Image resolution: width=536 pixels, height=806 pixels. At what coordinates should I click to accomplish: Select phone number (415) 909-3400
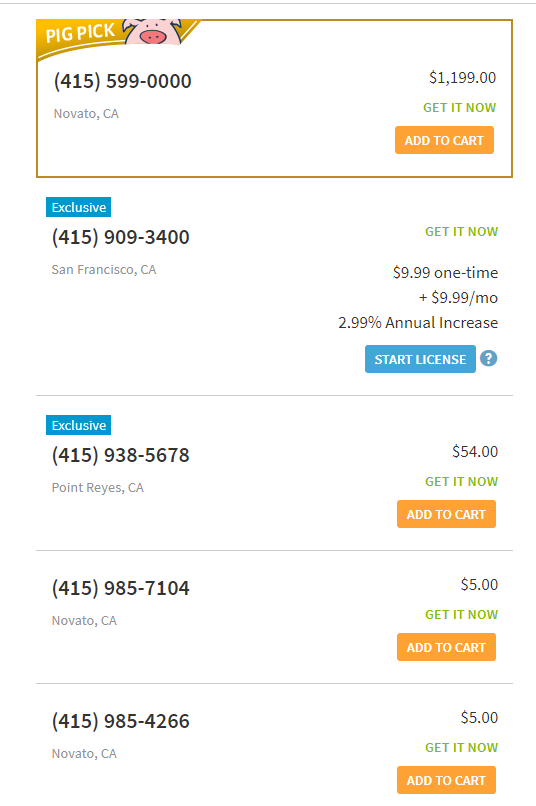(120, 237)
